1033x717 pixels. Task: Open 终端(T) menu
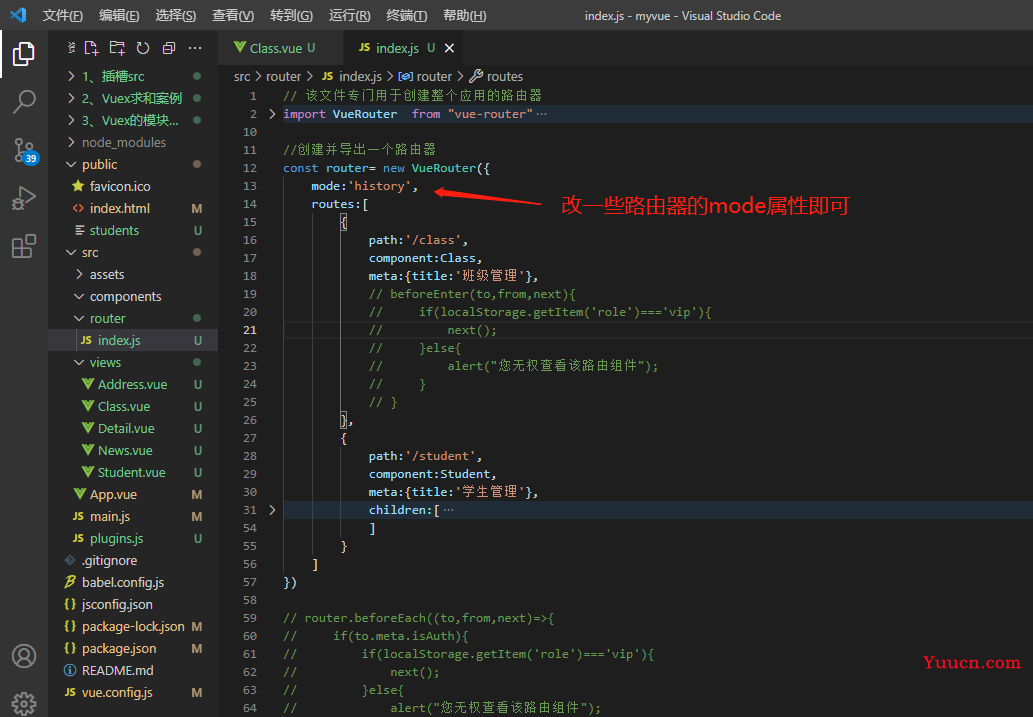point(406,15)
